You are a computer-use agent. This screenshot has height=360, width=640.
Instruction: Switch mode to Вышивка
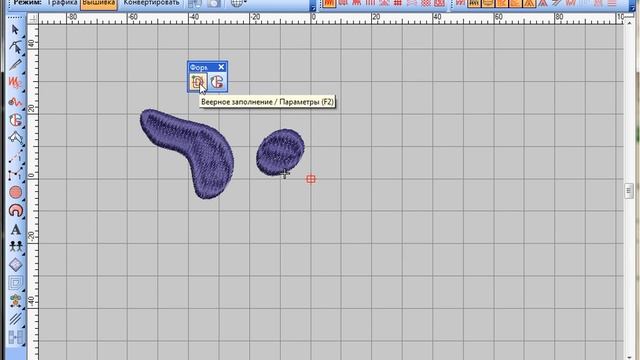pyautogui.click(x=99, y=3)
